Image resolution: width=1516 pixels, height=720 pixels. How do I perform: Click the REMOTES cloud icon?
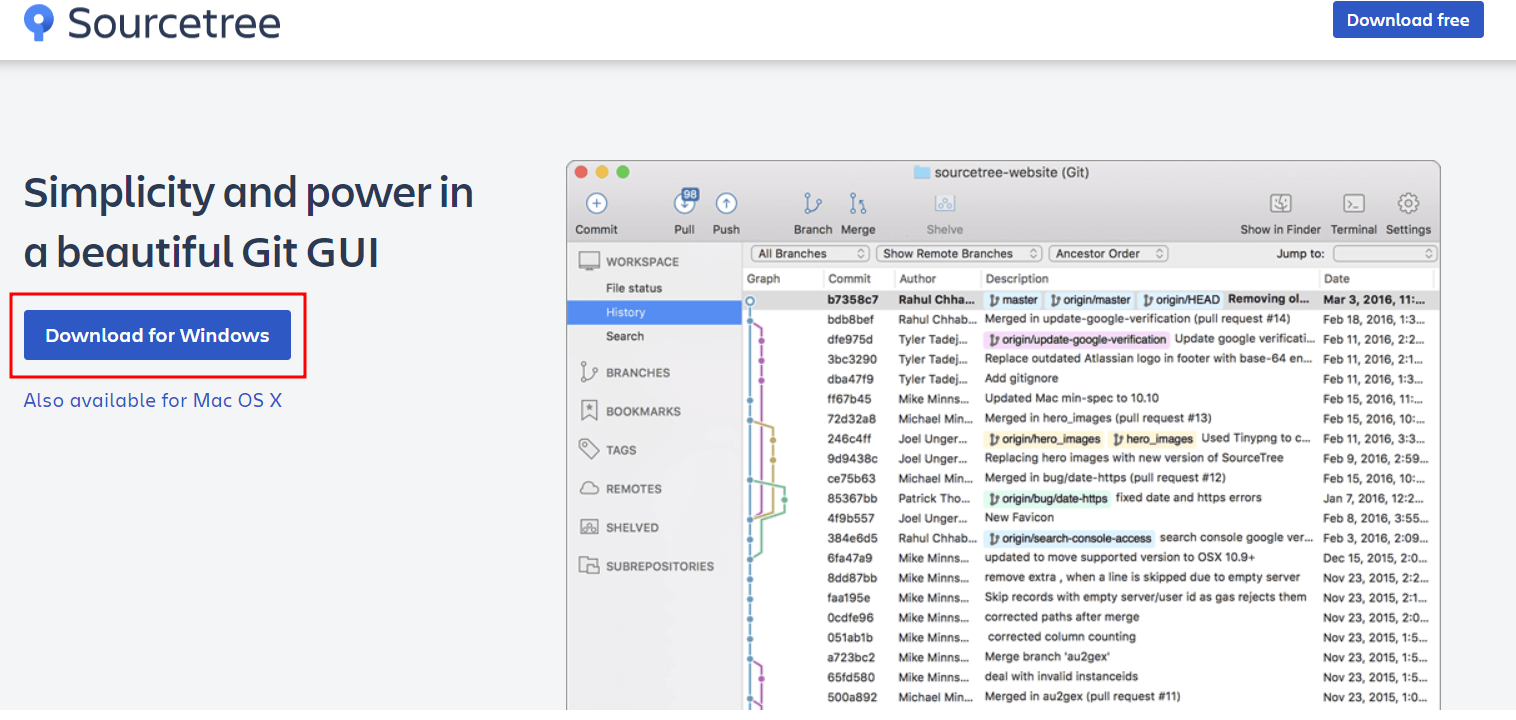pyautogui.click(x=589, y=489)
